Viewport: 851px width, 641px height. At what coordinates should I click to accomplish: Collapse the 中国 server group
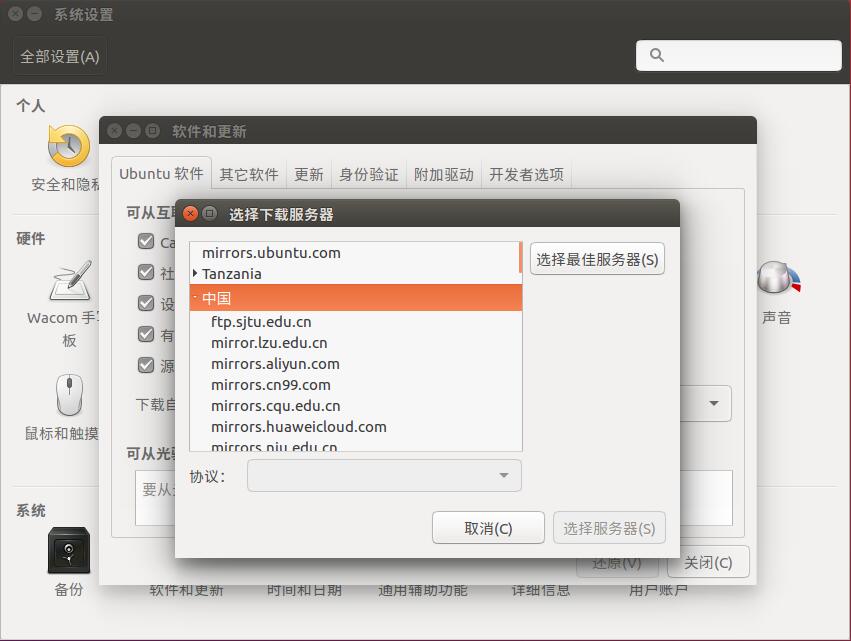[x=195, y=297]
